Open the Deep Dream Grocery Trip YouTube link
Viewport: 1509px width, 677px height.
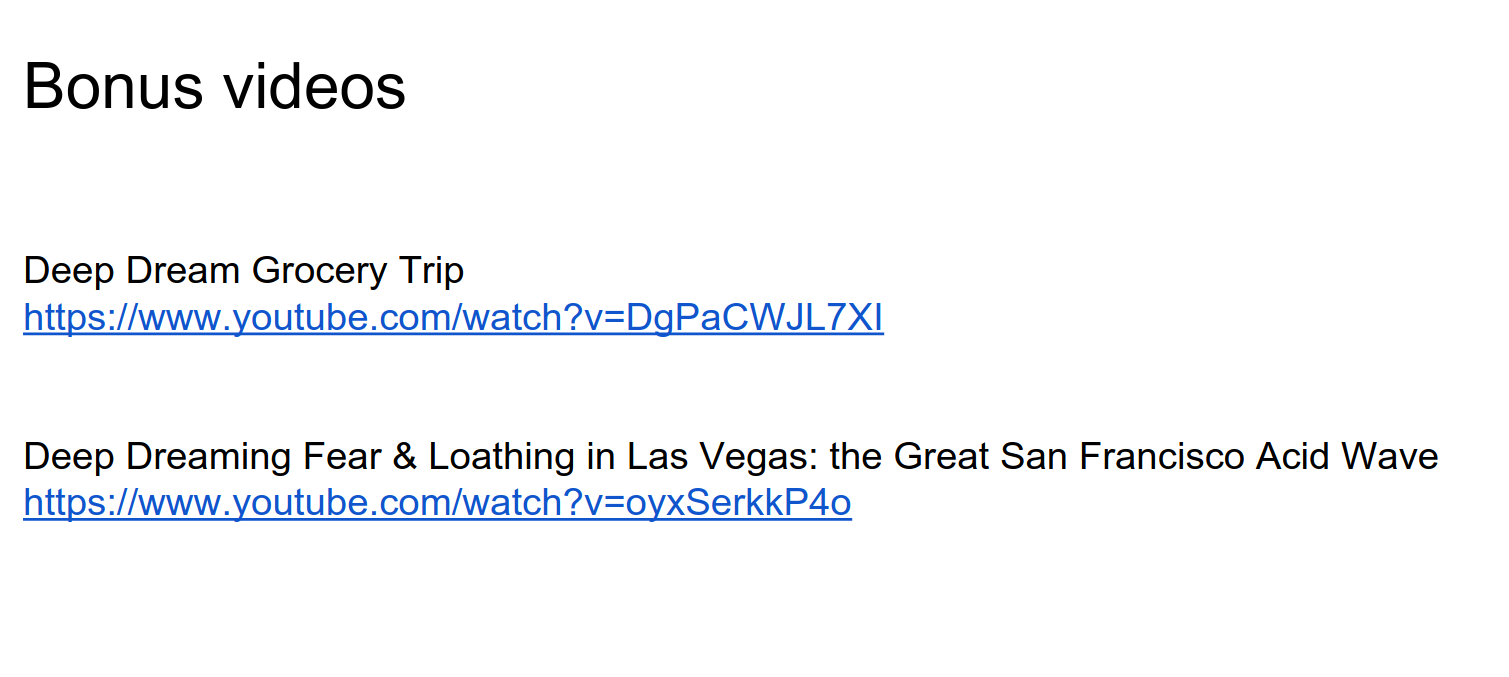(453, 318)
